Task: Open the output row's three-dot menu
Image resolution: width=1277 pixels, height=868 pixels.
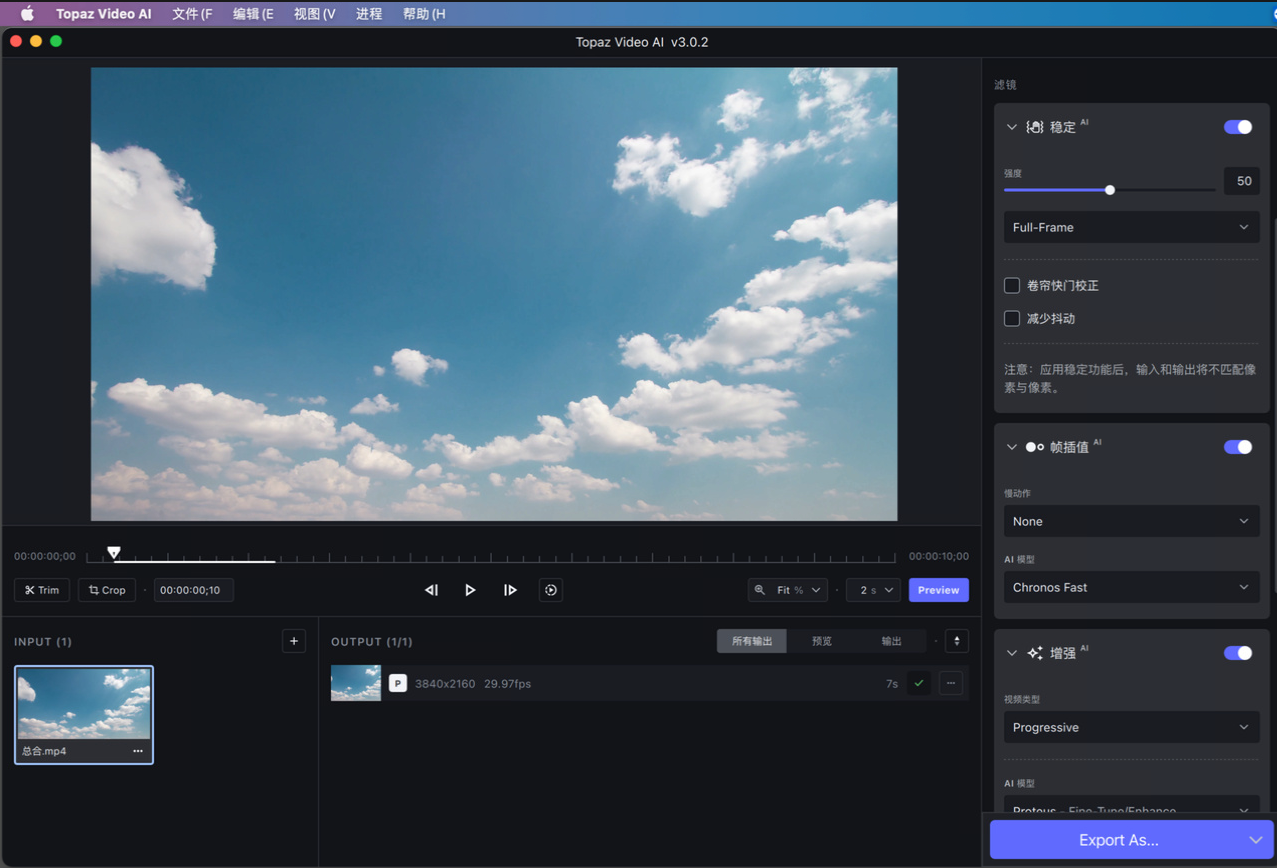Action: pos(951,683)
